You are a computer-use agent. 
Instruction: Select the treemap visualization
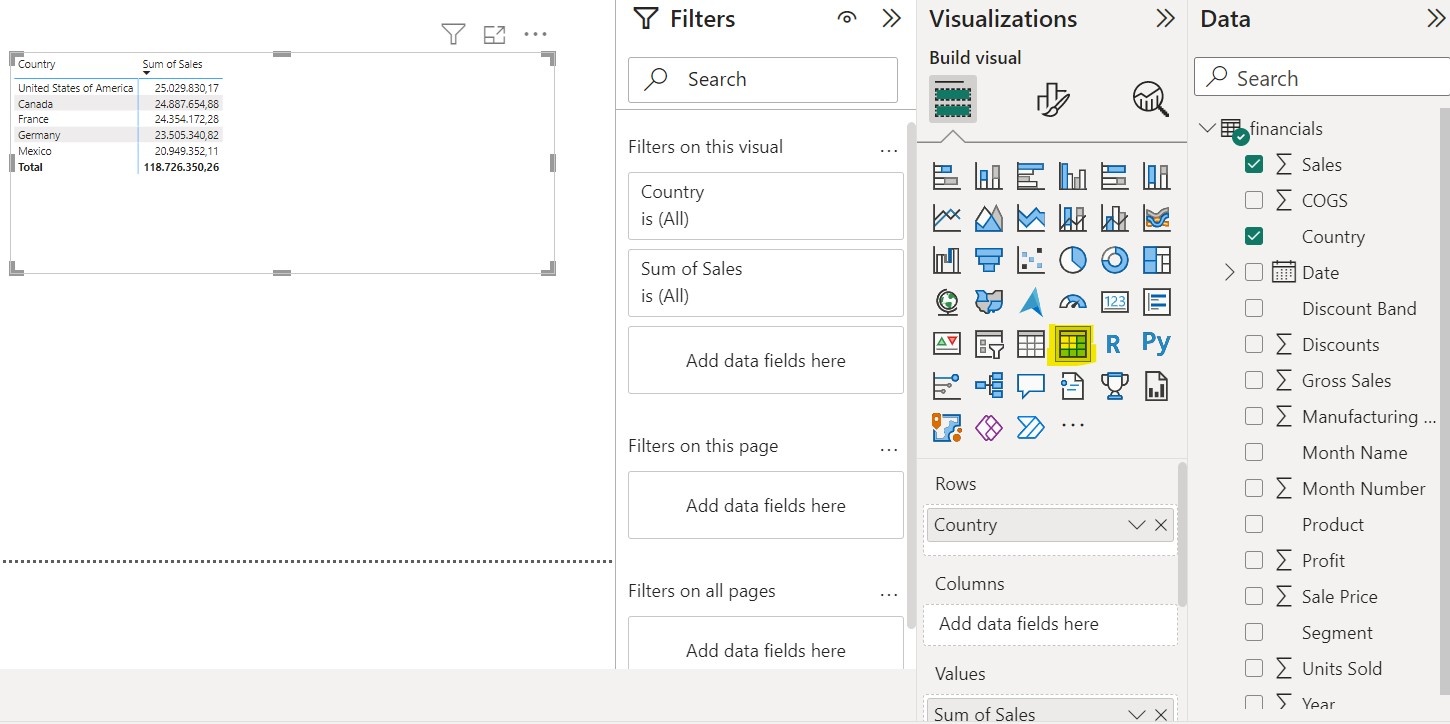coord(1156,260)
